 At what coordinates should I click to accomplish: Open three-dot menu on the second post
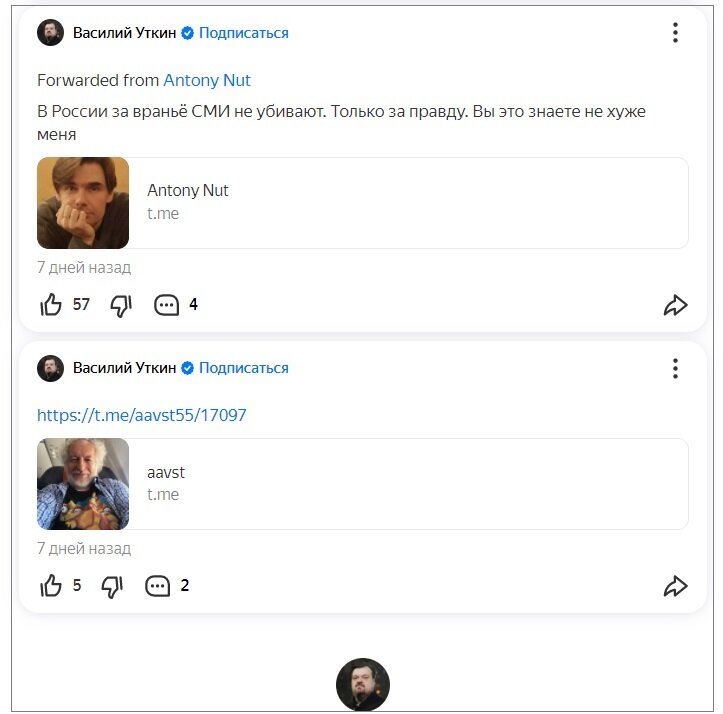point(675,368)
